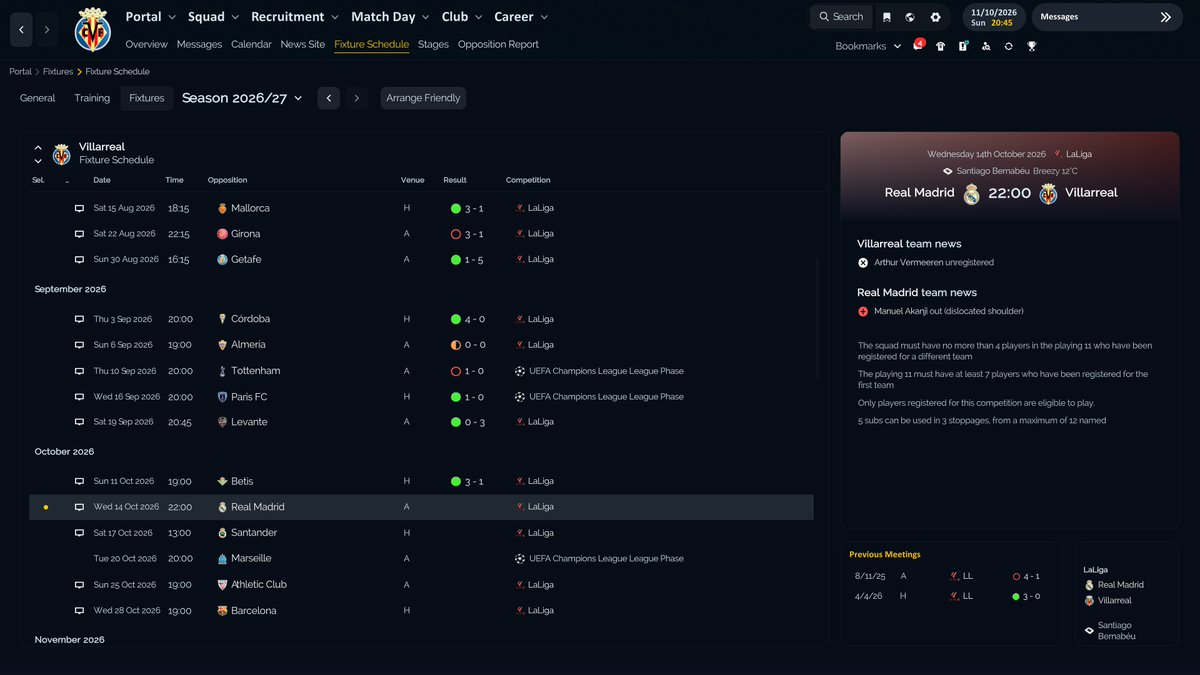Open messages bookmark icon with red badge
Screen dimensions: 1200x675
(x=917, y=46)
